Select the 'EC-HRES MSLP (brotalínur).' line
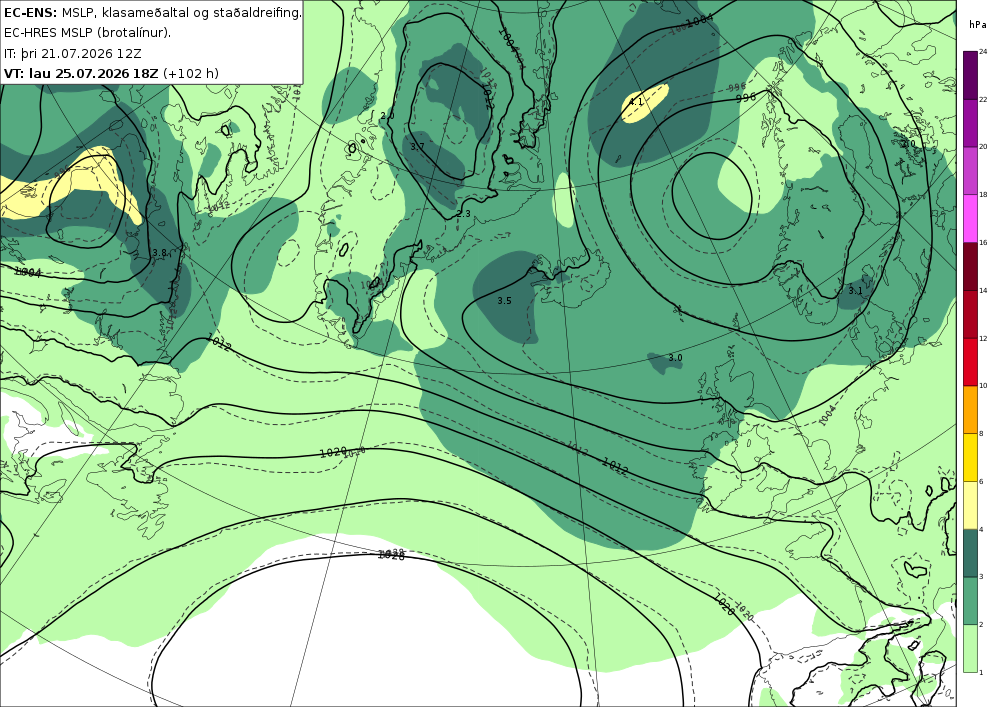Viewport: 1000px width, 707px height. (87, 33)
